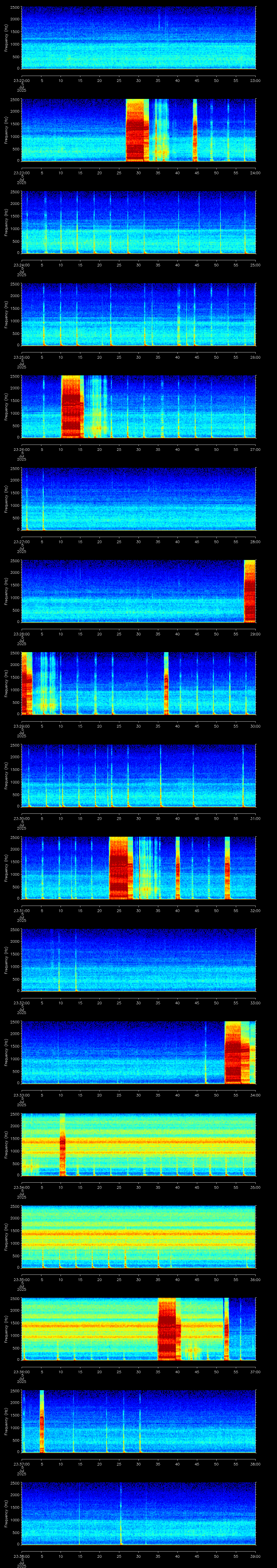Click the wide red burst near 25s in the 23:31:00 spectrogram
The image size is (277, 1568).
click(121, 868)
